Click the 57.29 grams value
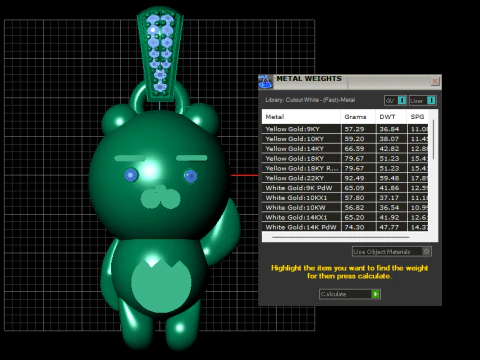Image resolution: width=480 pixels, height=360 pixels. pos(354,129)
